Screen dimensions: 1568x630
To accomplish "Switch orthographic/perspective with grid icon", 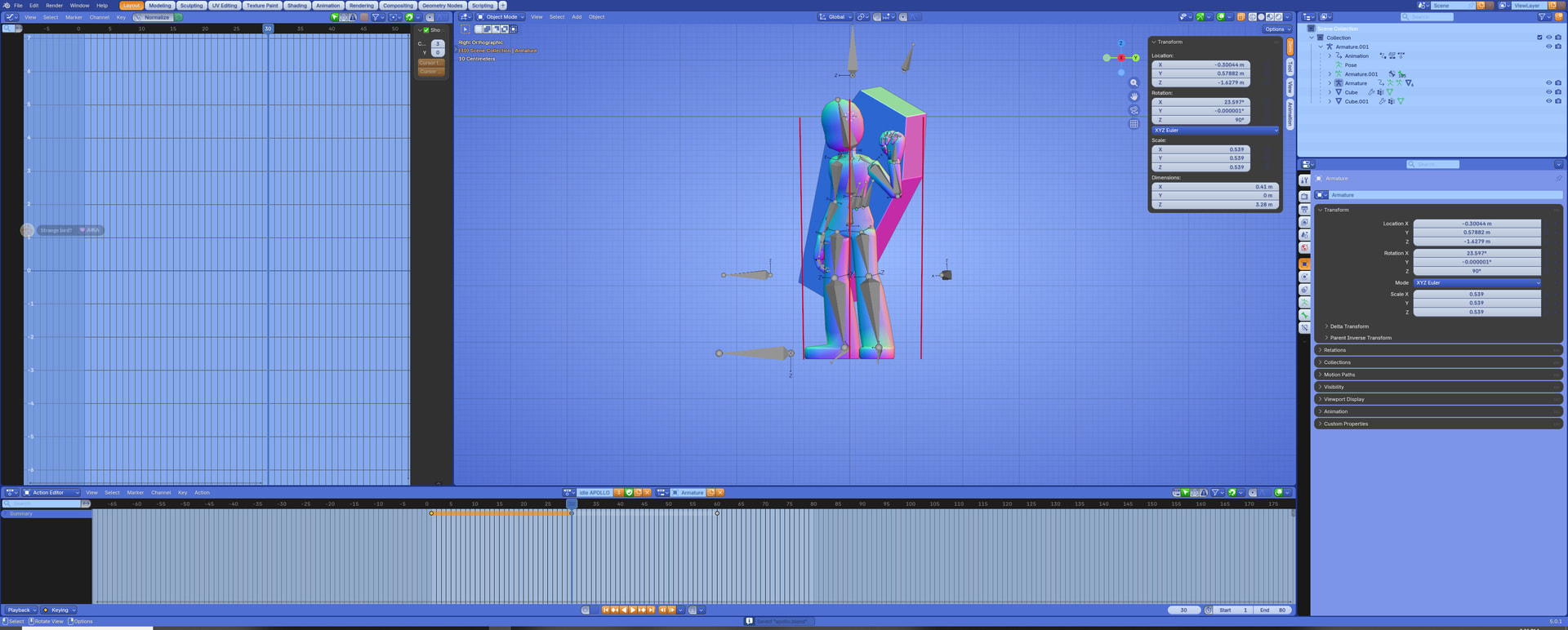I will (x=1134, y=124).
